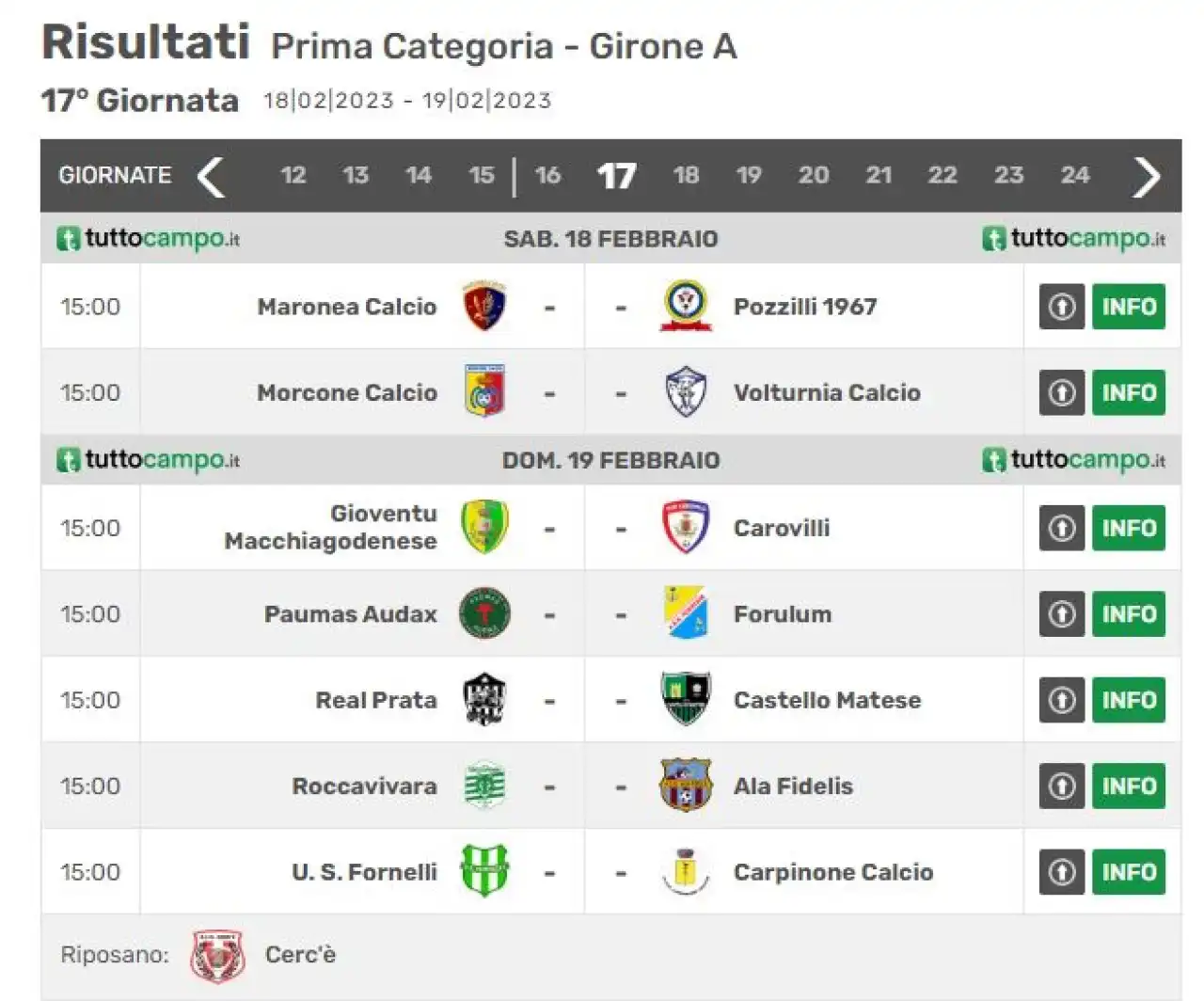Open INFO for Fornelli vs Carpinone Calcio
The height and width of the screenshot is (1001, 1204).
(1129, 872)
